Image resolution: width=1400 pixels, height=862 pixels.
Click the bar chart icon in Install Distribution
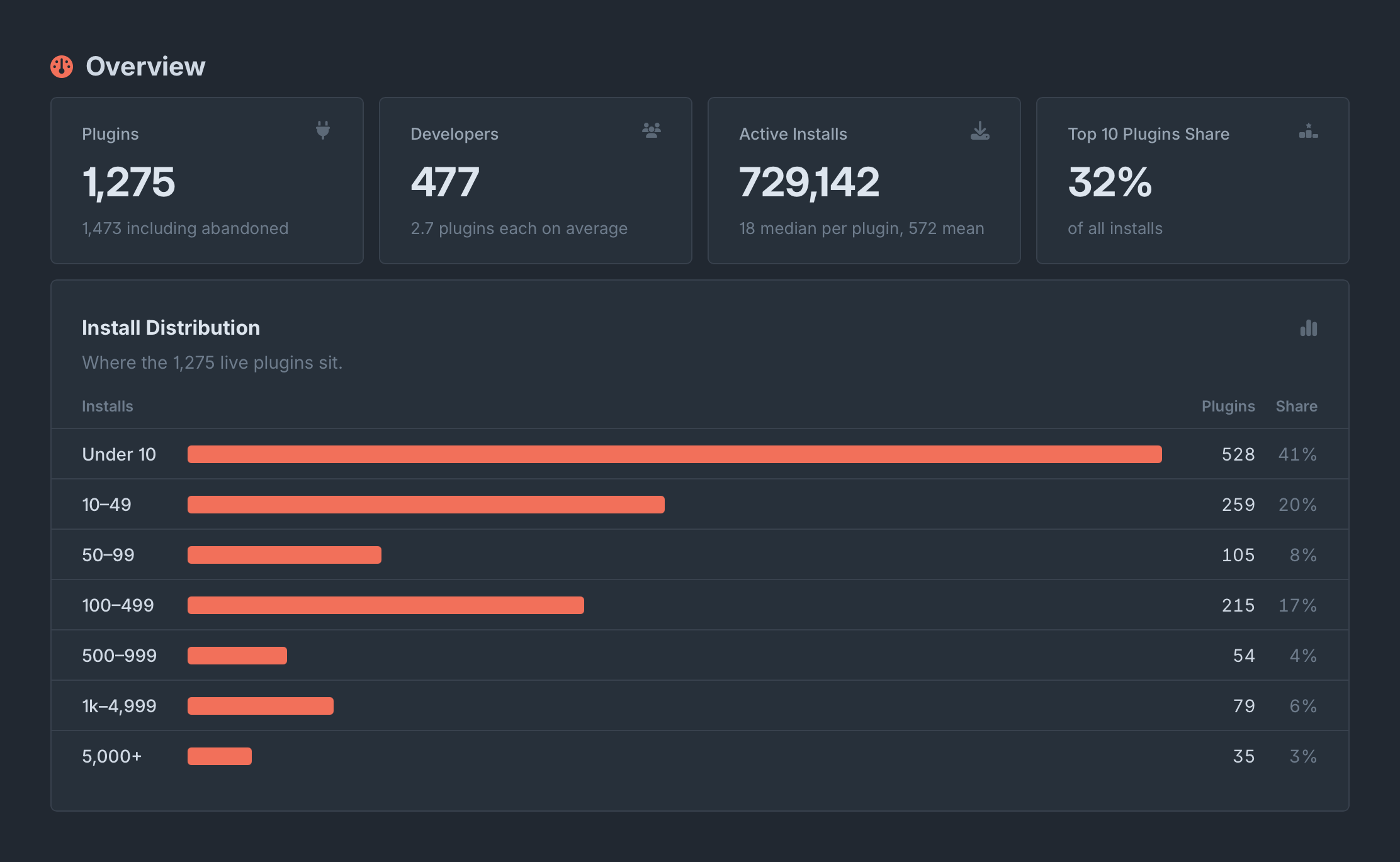pyautogui.click(x=1309, y=328)
